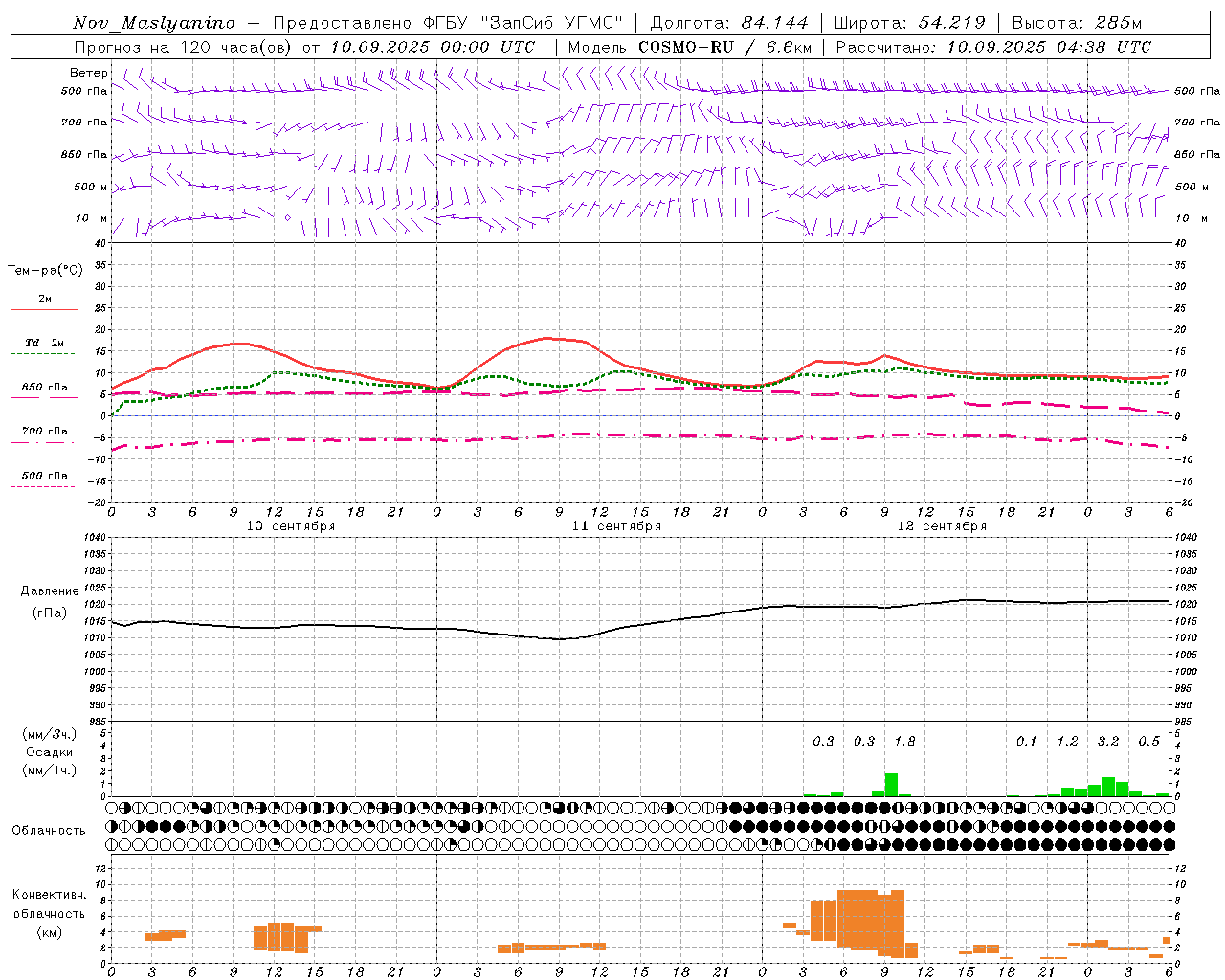Click the Рассчитано: 10.09.2025 04:38 UTC text
1225x980 pixels.
click(x=993, y=47)
